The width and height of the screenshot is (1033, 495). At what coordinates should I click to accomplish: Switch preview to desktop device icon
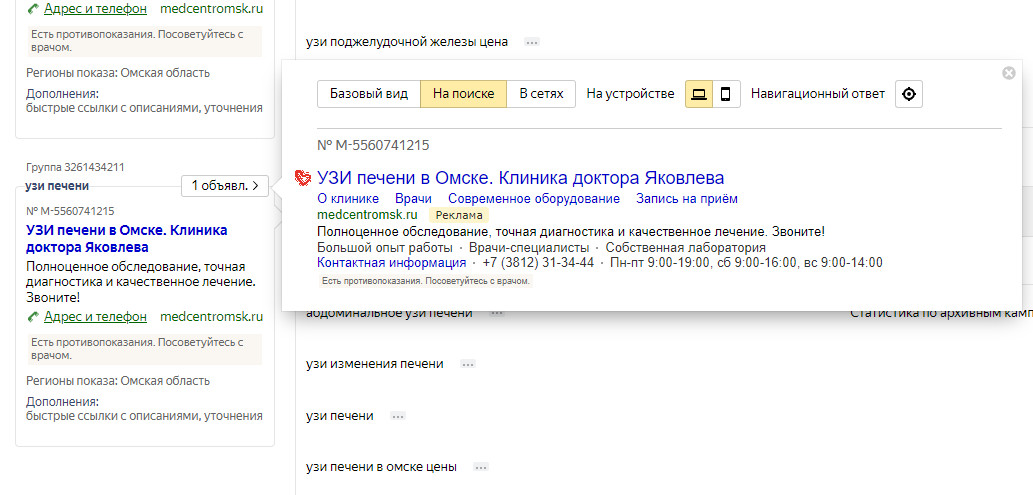pos(699,94)
